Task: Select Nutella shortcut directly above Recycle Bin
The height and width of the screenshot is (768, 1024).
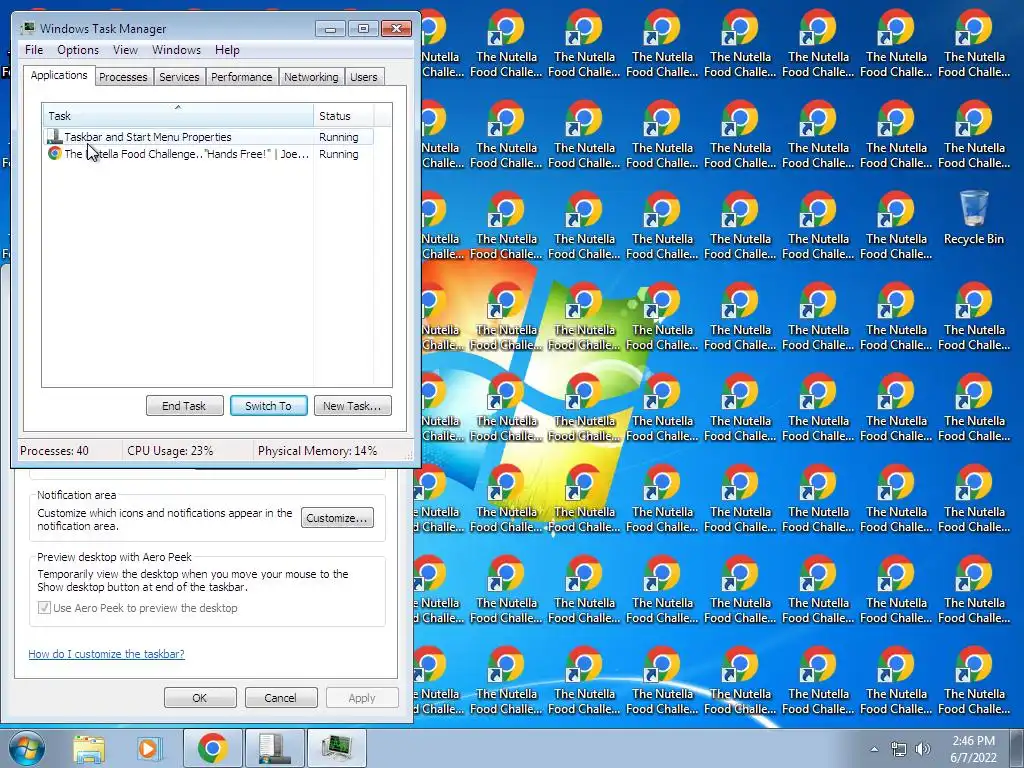Action: pyautogui.click(x=974, y=135)
